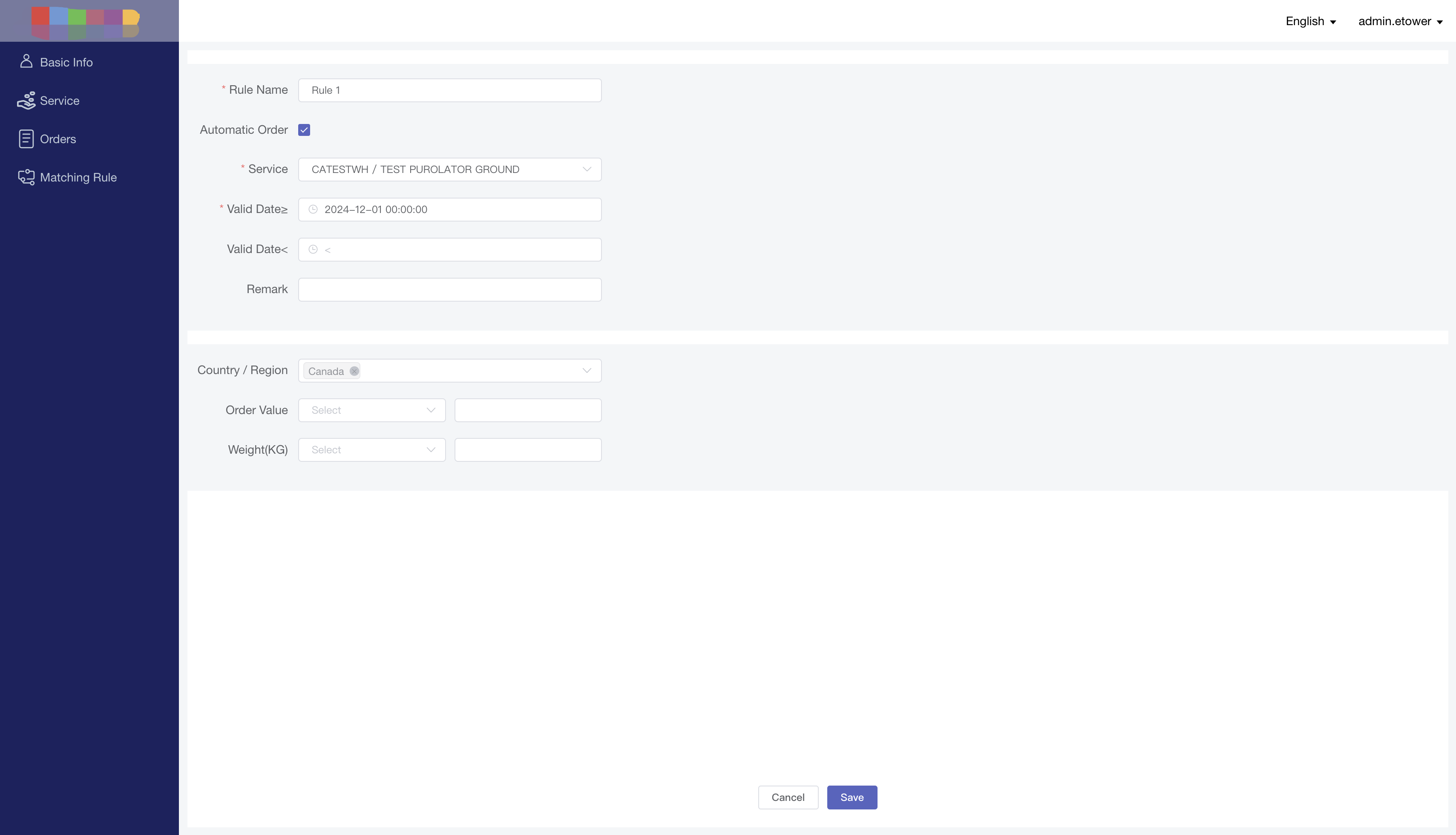The image size is (1456, 835).
Task: Open the Country / Region dropdown
Action: (x=449, y=371)
